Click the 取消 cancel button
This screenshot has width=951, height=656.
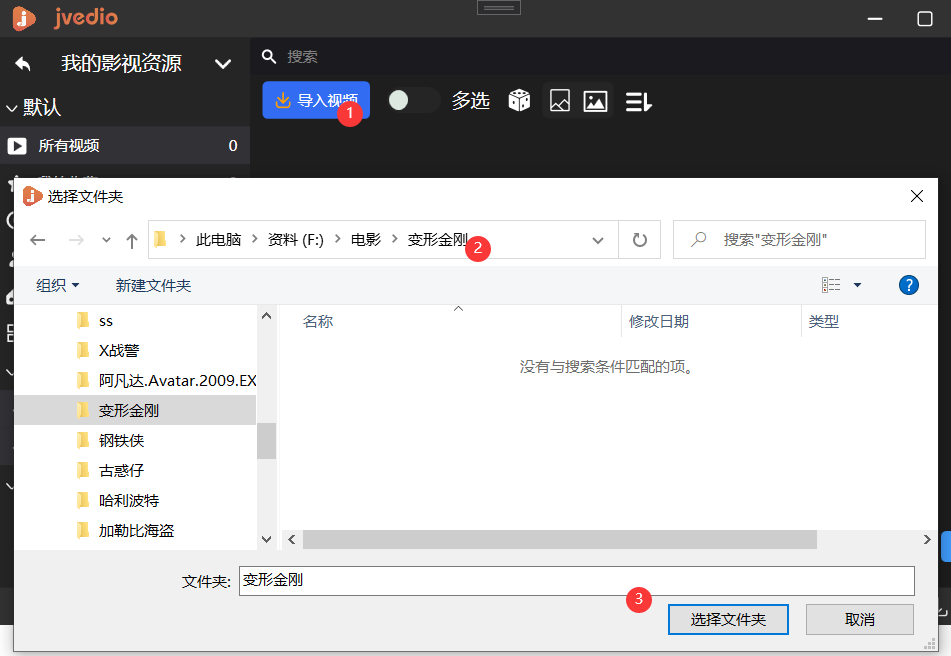click(x=859, y=620)
